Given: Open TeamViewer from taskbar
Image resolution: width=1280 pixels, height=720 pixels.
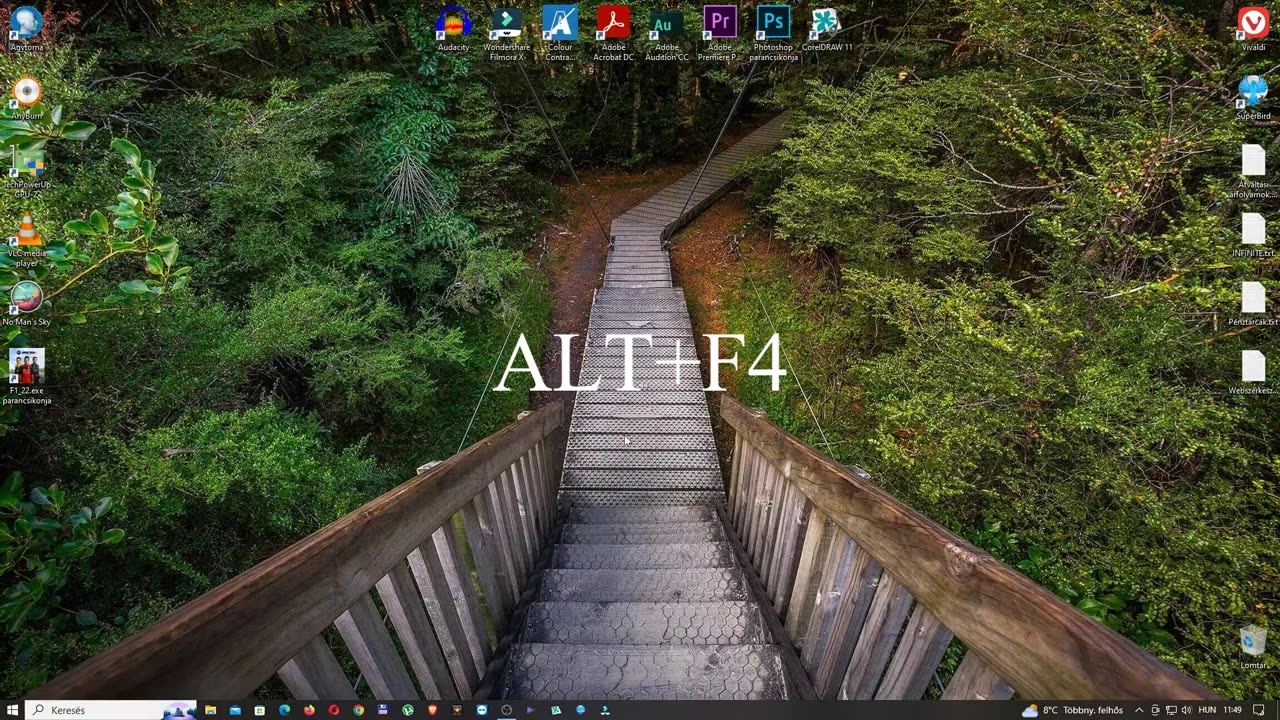Looking at the screenshot, I should pyautogui.click(x=482, y=710).
